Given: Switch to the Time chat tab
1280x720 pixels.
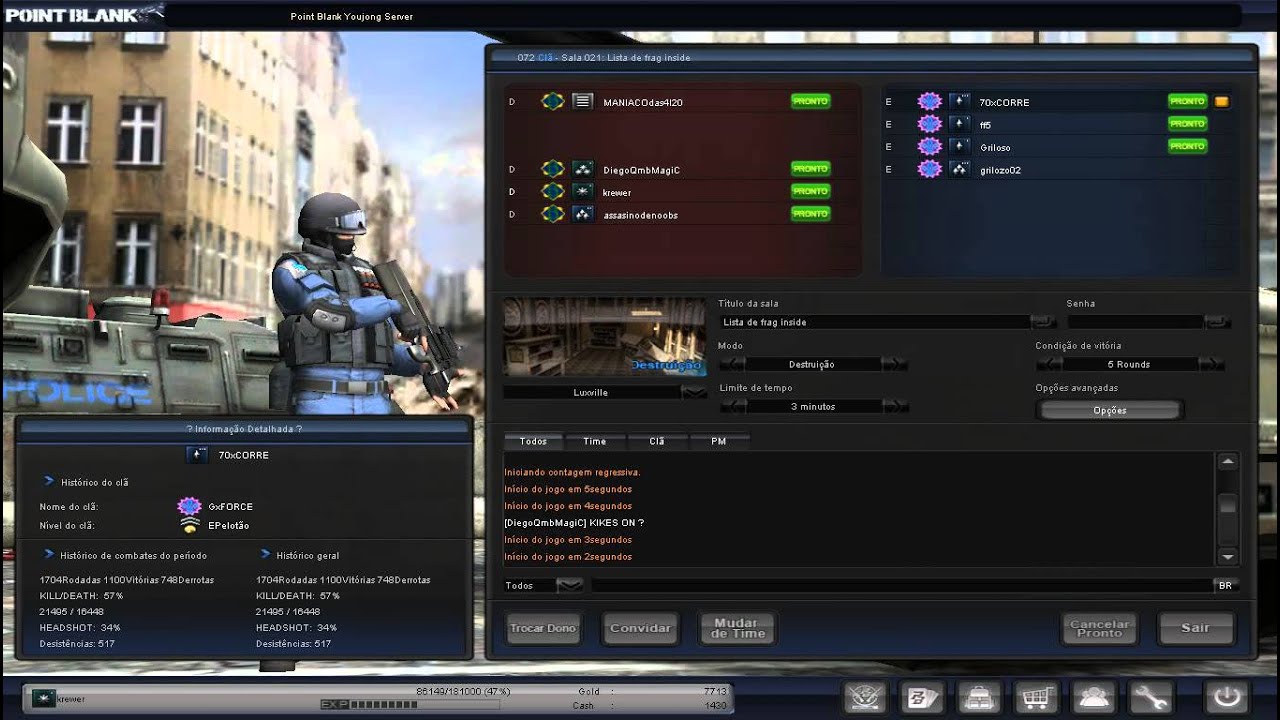Looking at the screenshot, I should point(594,441).
